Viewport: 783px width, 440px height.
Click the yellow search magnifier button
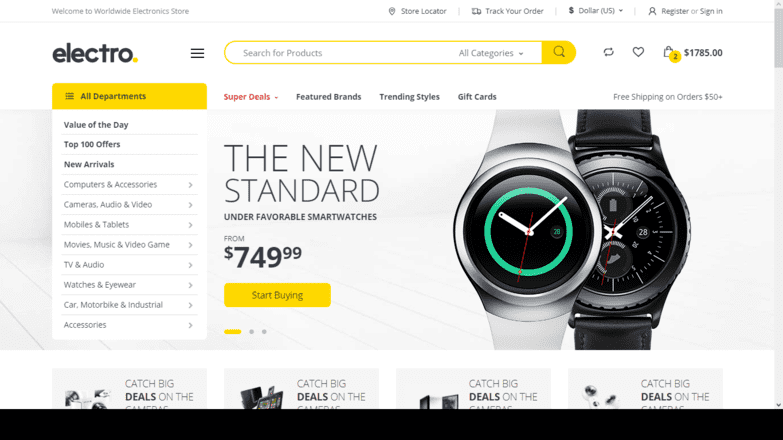(x=559, y=52)
